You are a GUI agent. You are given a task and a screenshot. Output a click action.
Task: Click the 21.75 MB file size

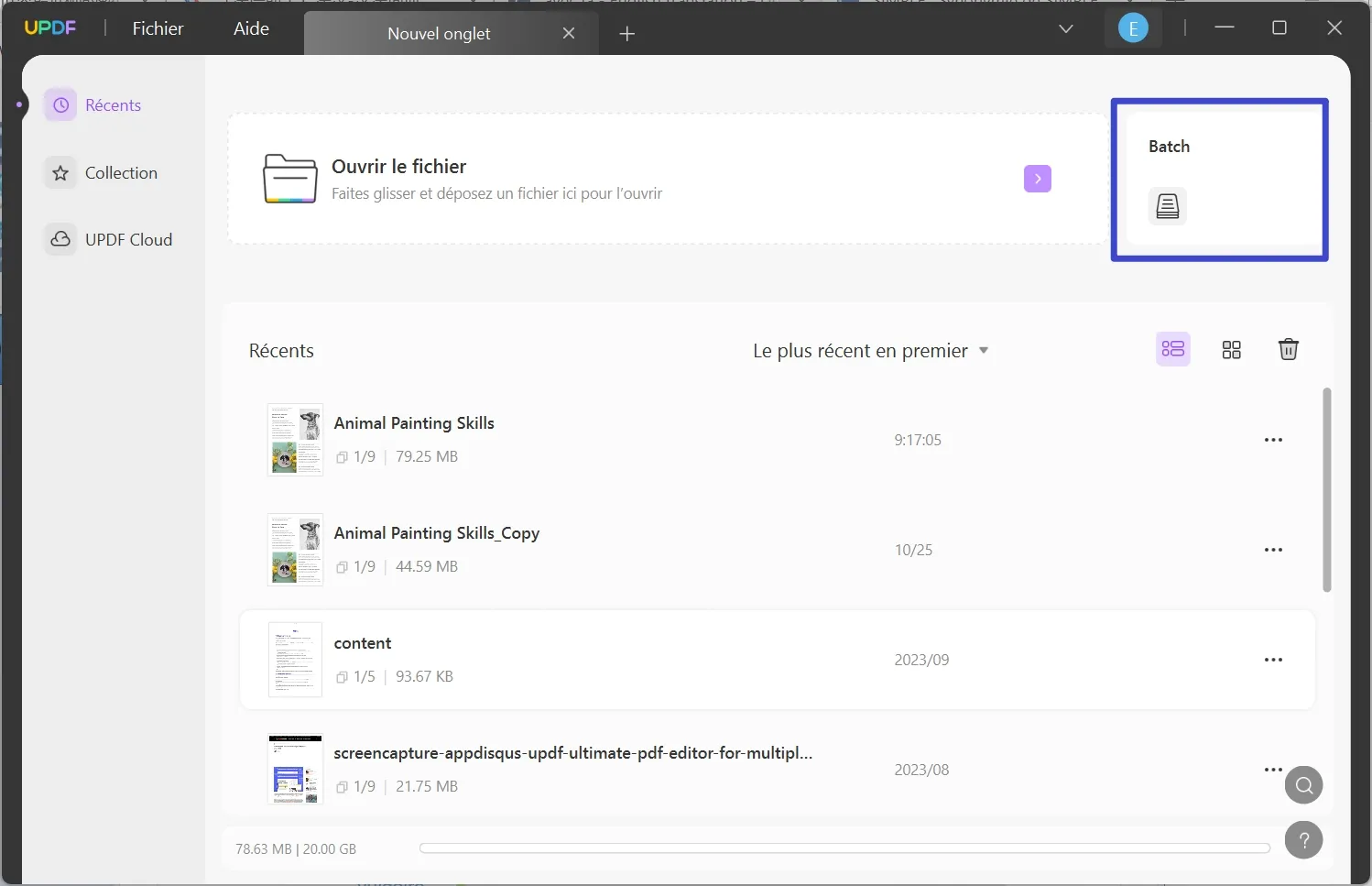(x=427, y=786)
